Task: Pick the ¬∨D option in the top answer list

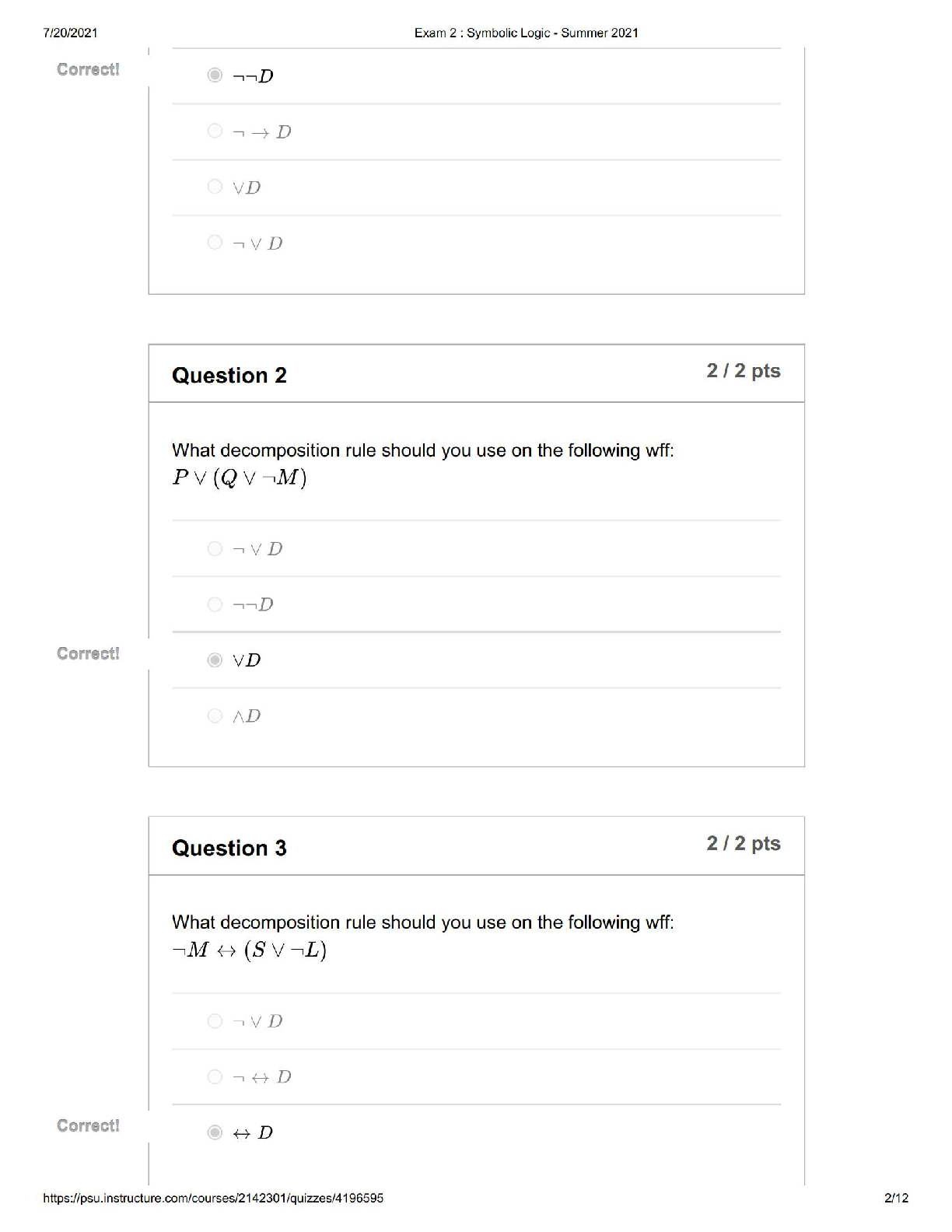Action: [x=215, y=243]
